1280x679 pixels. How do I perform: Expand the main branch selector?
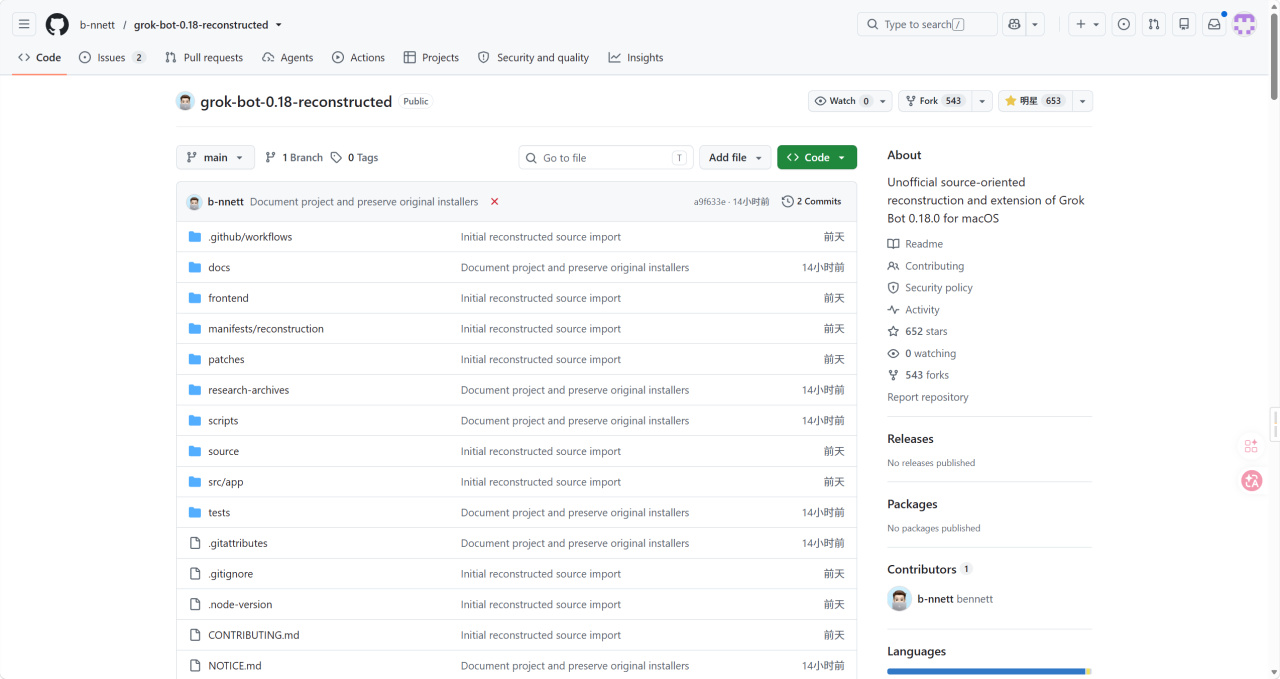tap(215, 157)
